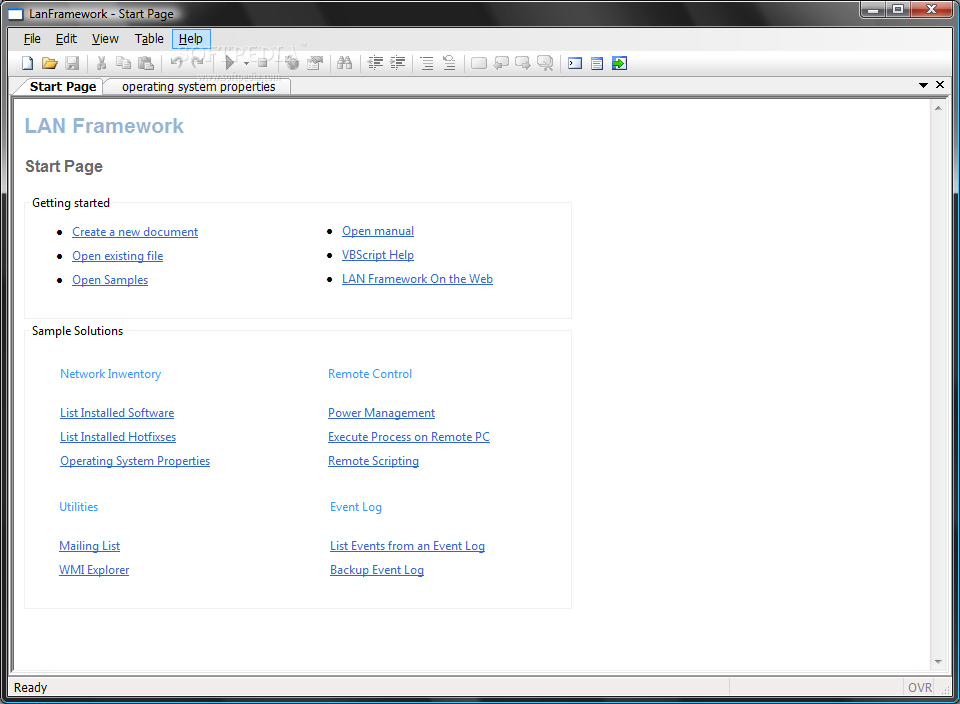Screen dimensions: 960x704
Task: Click the Remote Control heading
Action: click(x=370, y=374)
